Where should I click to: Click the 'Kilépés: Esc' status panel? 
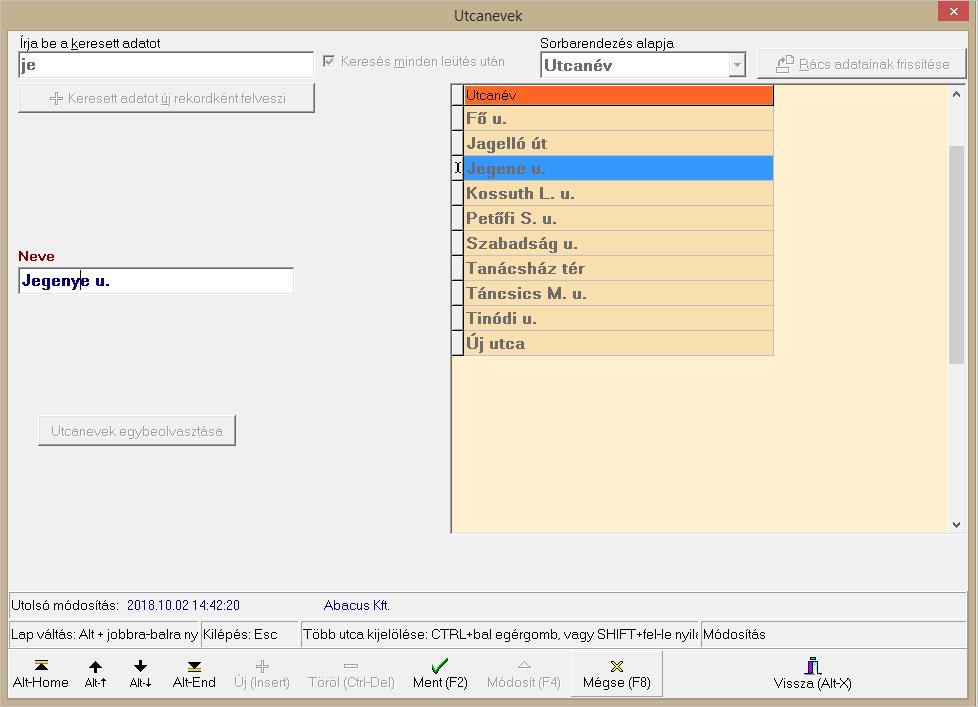[249, 634]
